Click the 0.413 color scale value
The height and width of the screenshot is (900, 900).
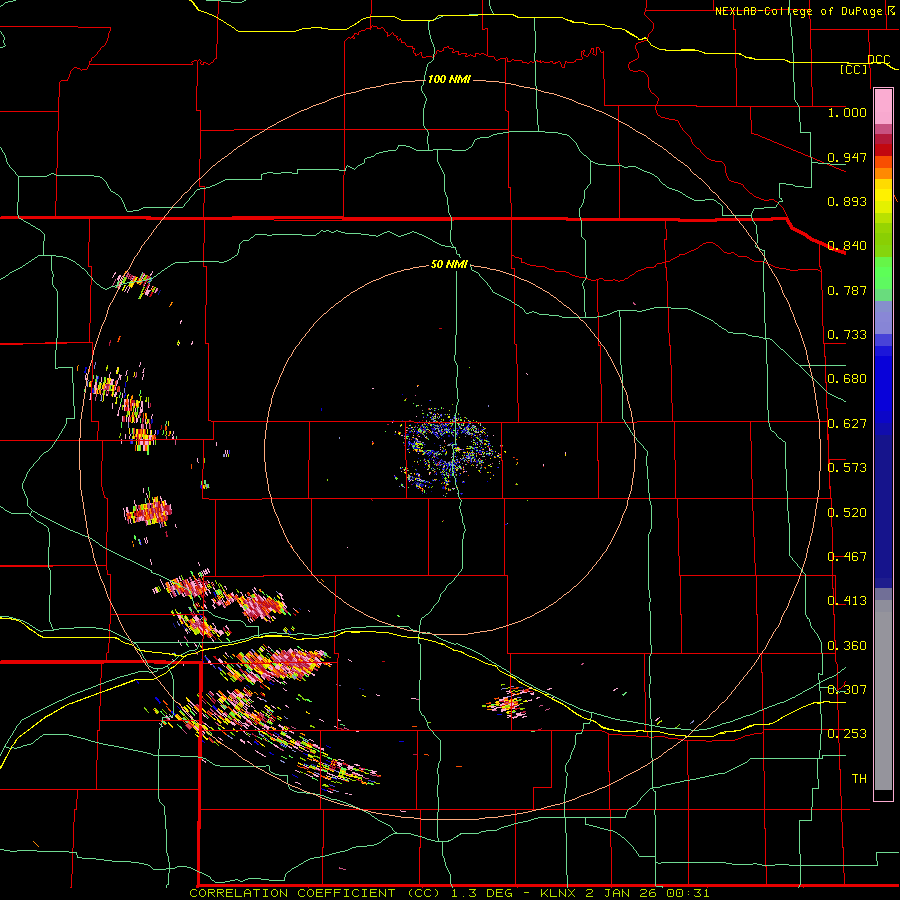click(x=847, y=601)
